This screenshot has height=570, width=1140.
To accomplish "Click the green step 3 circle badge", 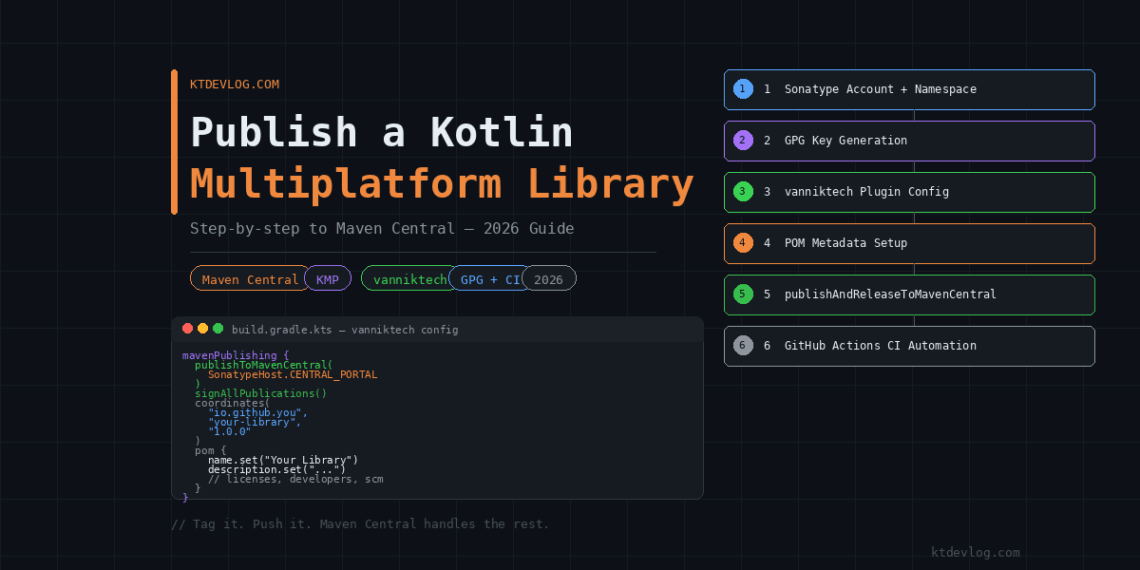I will click(742, 192).
